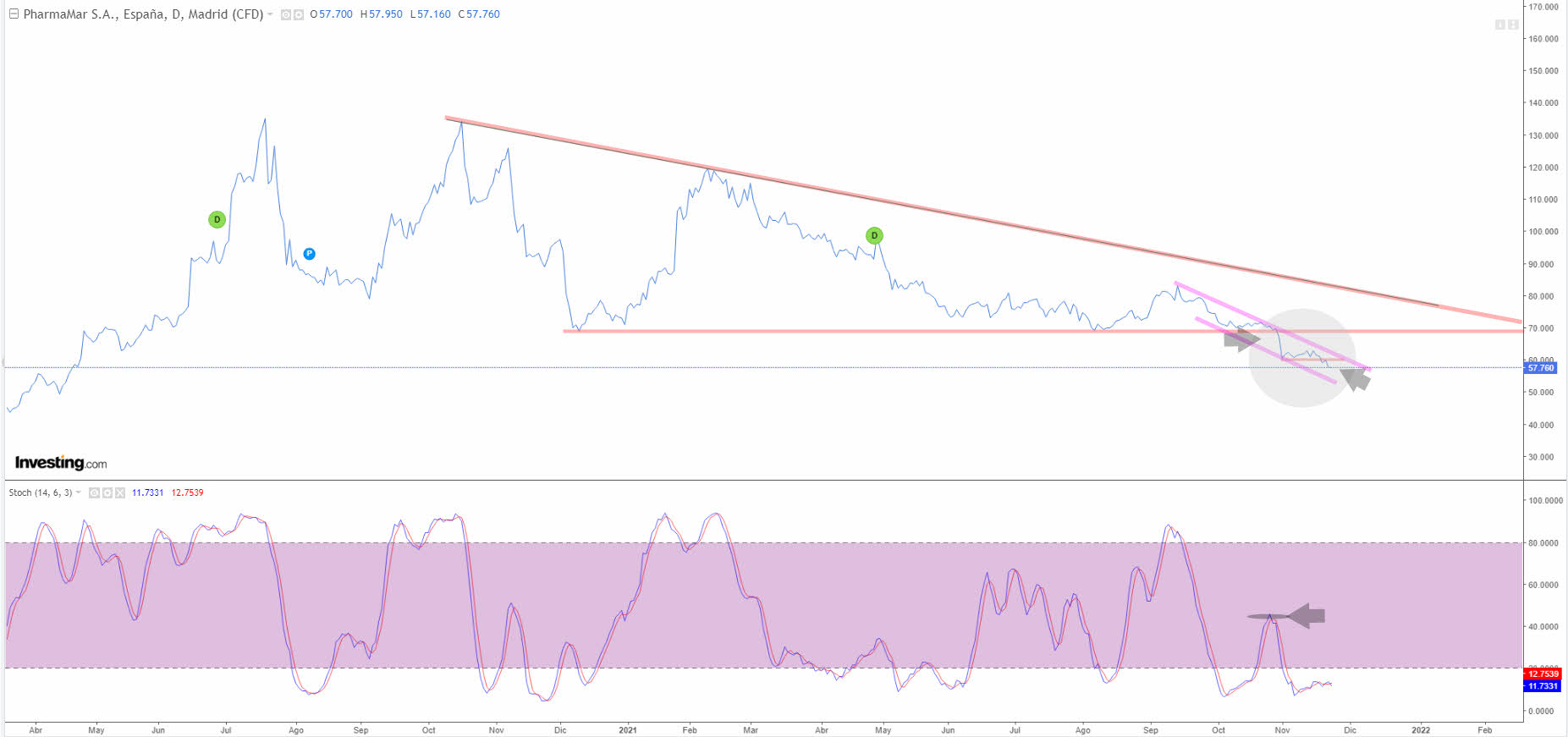Image resolution: width=1568 pixels, height=737 pixels.
Task: Click the Investing.com logo
Action: point(61,463)
